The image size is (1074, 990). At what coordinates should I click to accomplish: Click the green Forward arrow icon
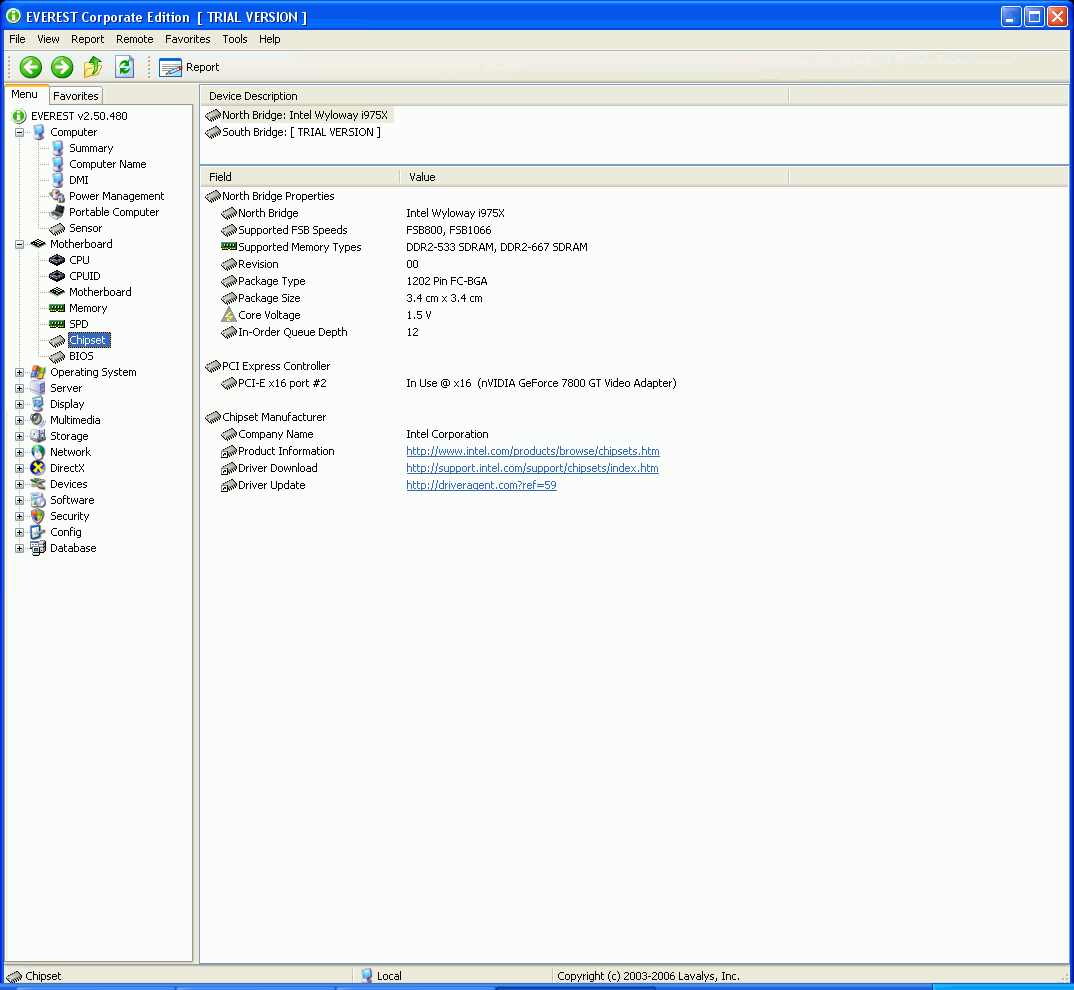[62, 67]
